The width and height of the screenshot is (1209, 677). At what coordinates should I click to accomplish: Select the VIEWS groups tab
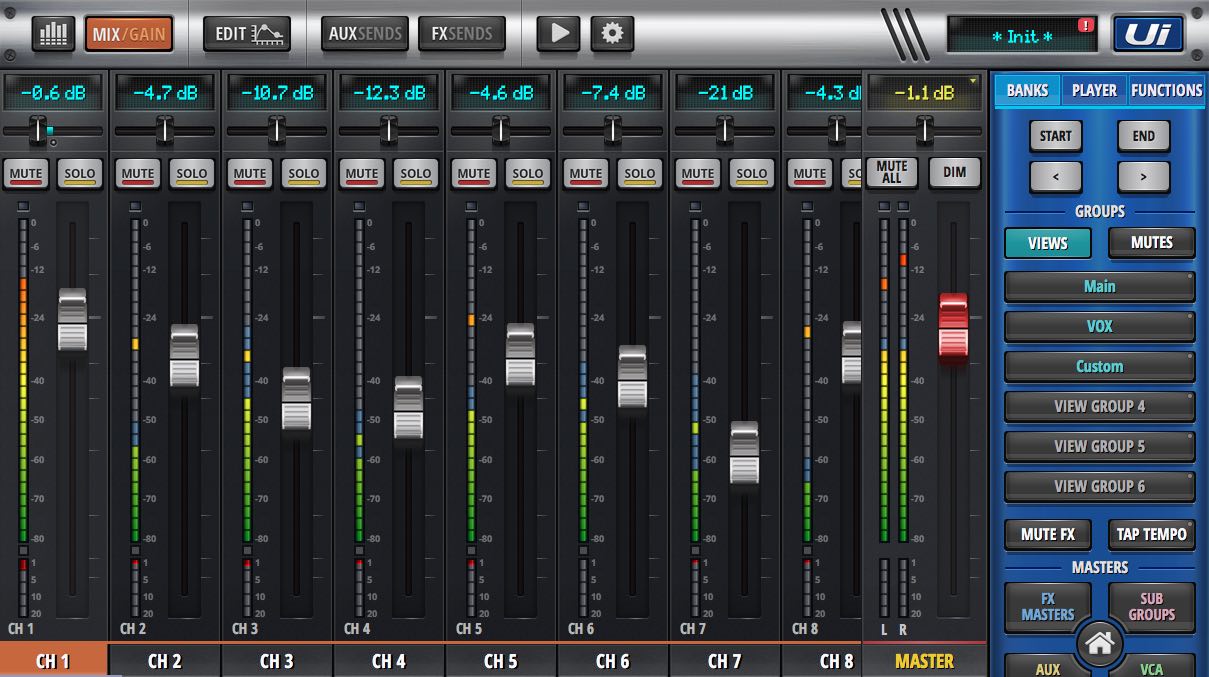[x=1048, y=243]
